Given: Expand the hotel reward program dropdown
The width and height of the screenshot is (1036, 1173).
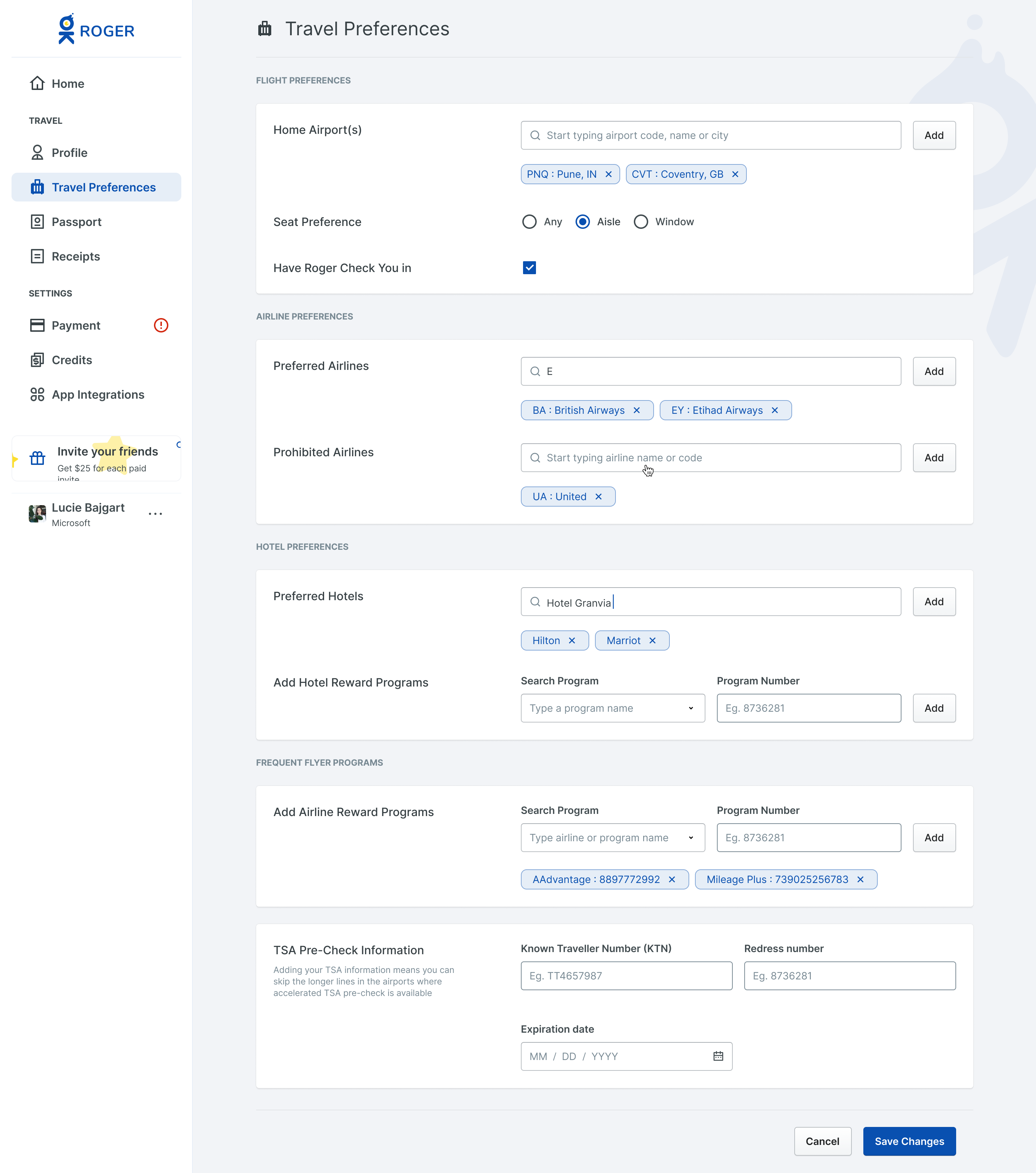Looking at the screenshot, I should pos(691,708).
